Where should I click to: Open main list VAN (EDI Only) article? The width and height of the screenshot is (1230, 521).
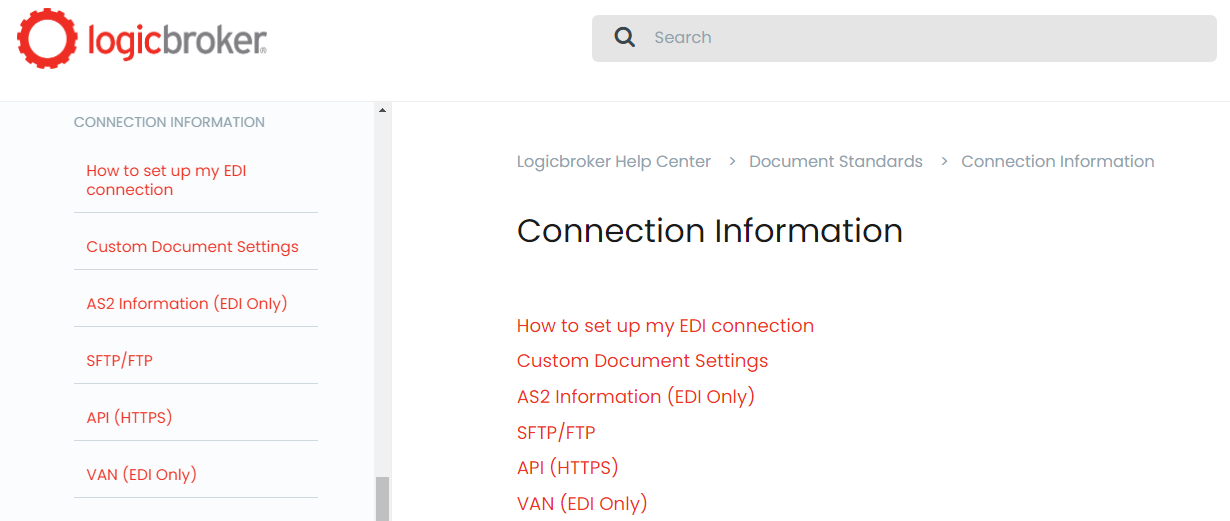582,504
